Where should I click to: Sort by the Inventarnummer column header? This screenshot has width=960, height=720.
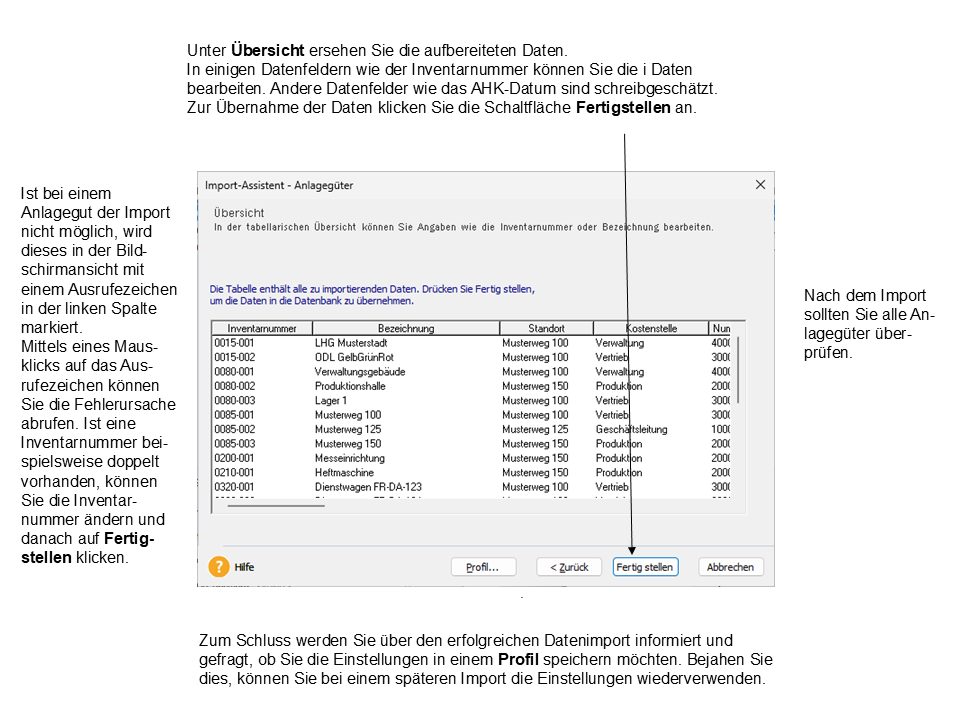click(262, 328)
